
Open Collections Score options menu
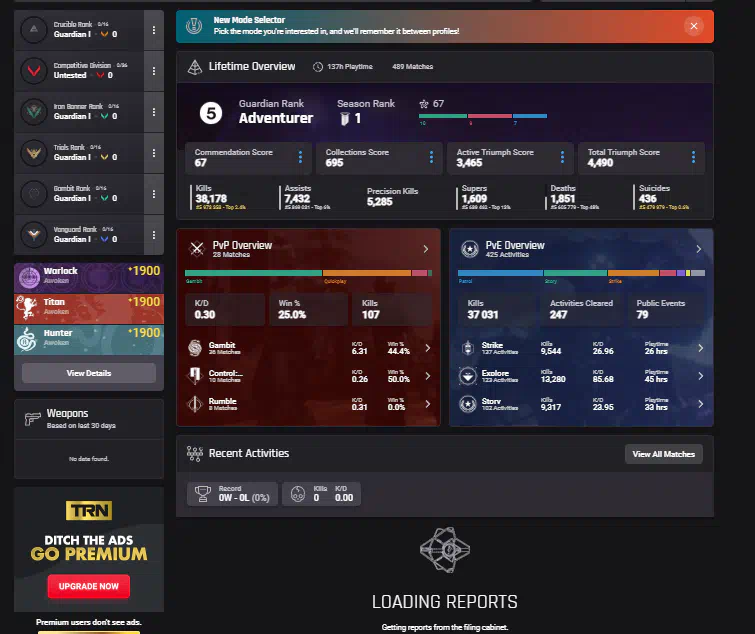coord(431,157)
